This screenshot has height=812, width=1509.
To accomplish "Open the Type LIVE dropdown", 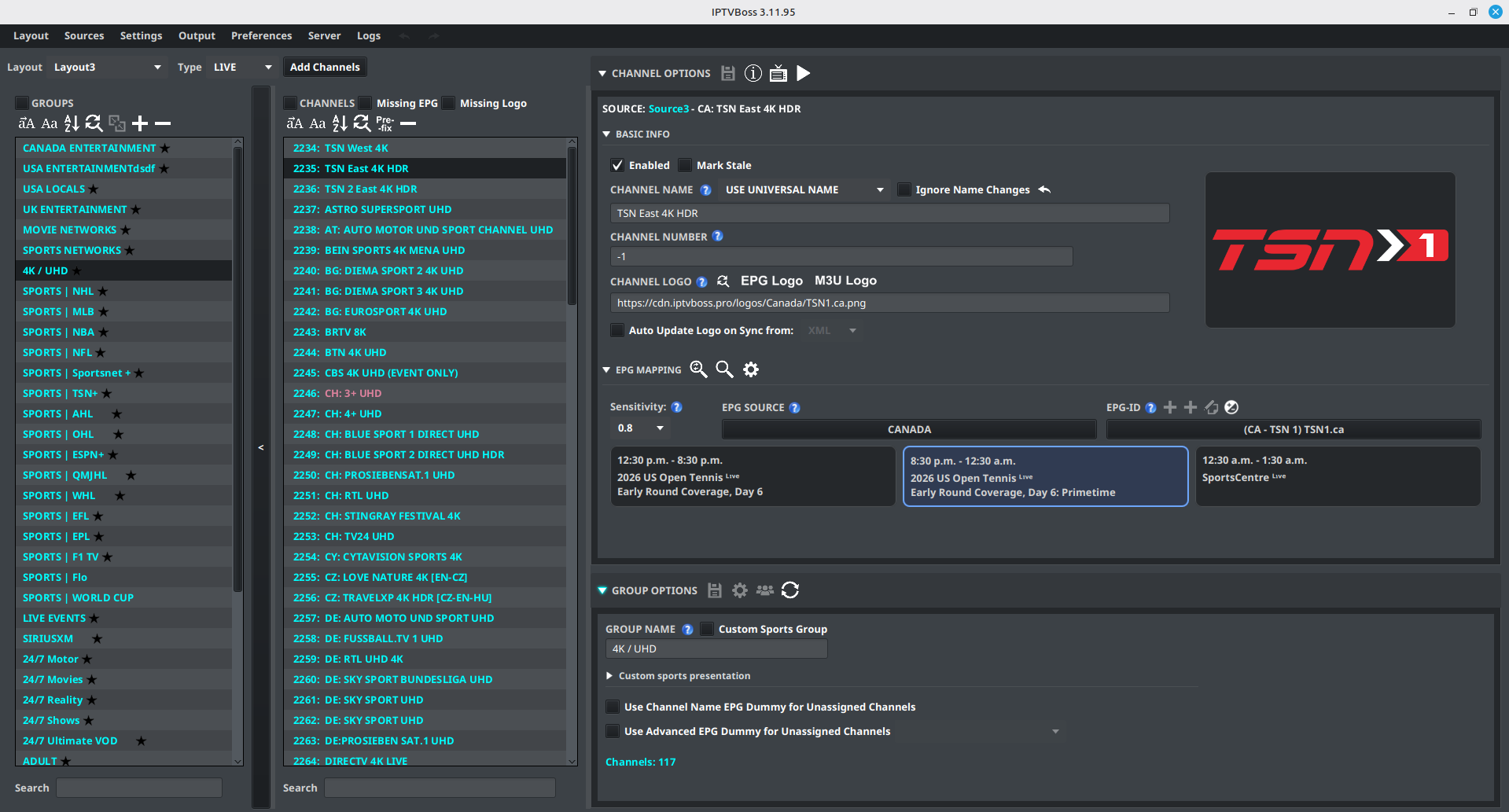I will [x=242, y=67].
